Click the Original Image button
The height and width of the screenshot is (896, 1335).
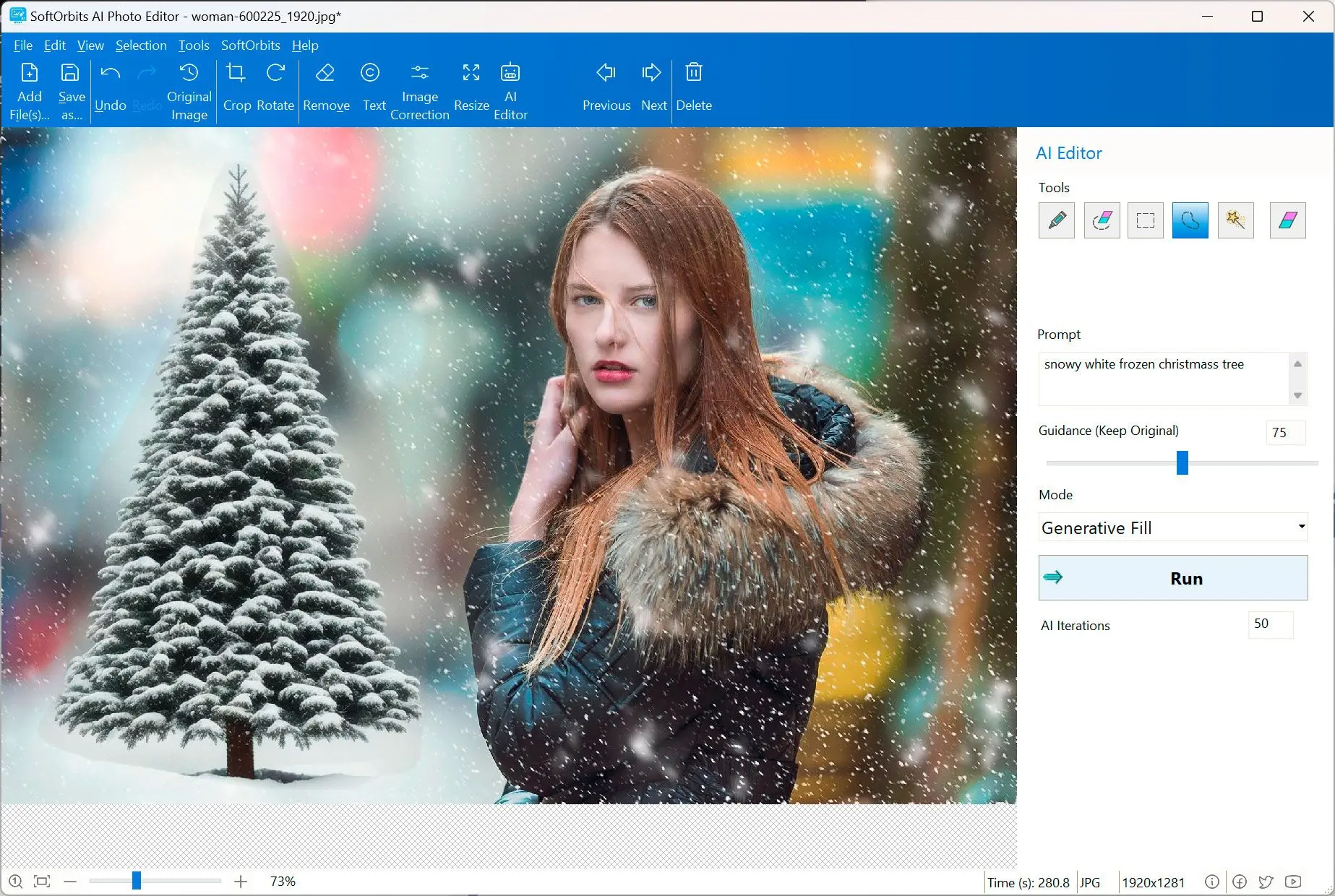[189, 91]
